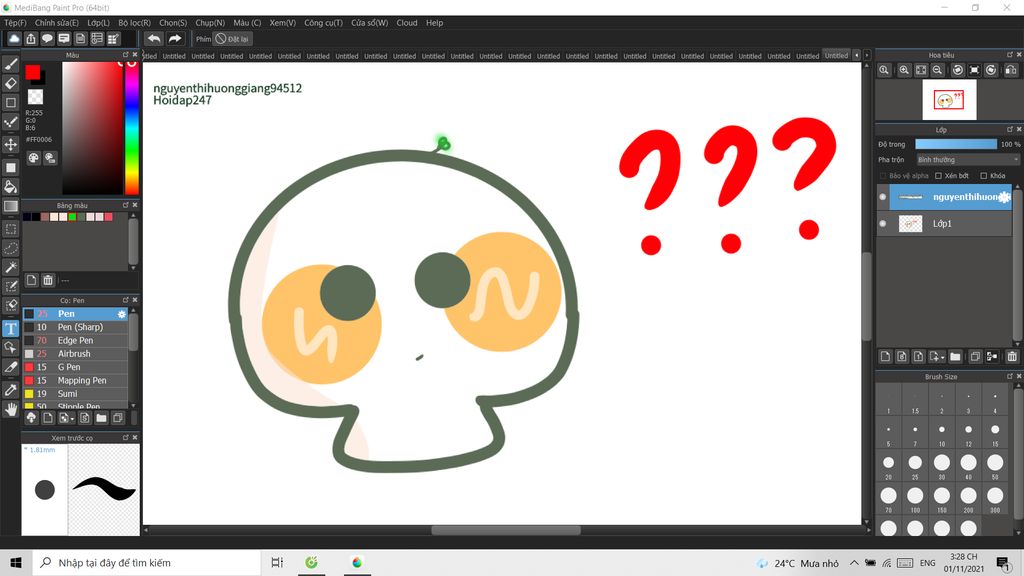This screenshot has height=576, width=1024.
Task: Click the transparent color swatch
Action: point(35,97)
